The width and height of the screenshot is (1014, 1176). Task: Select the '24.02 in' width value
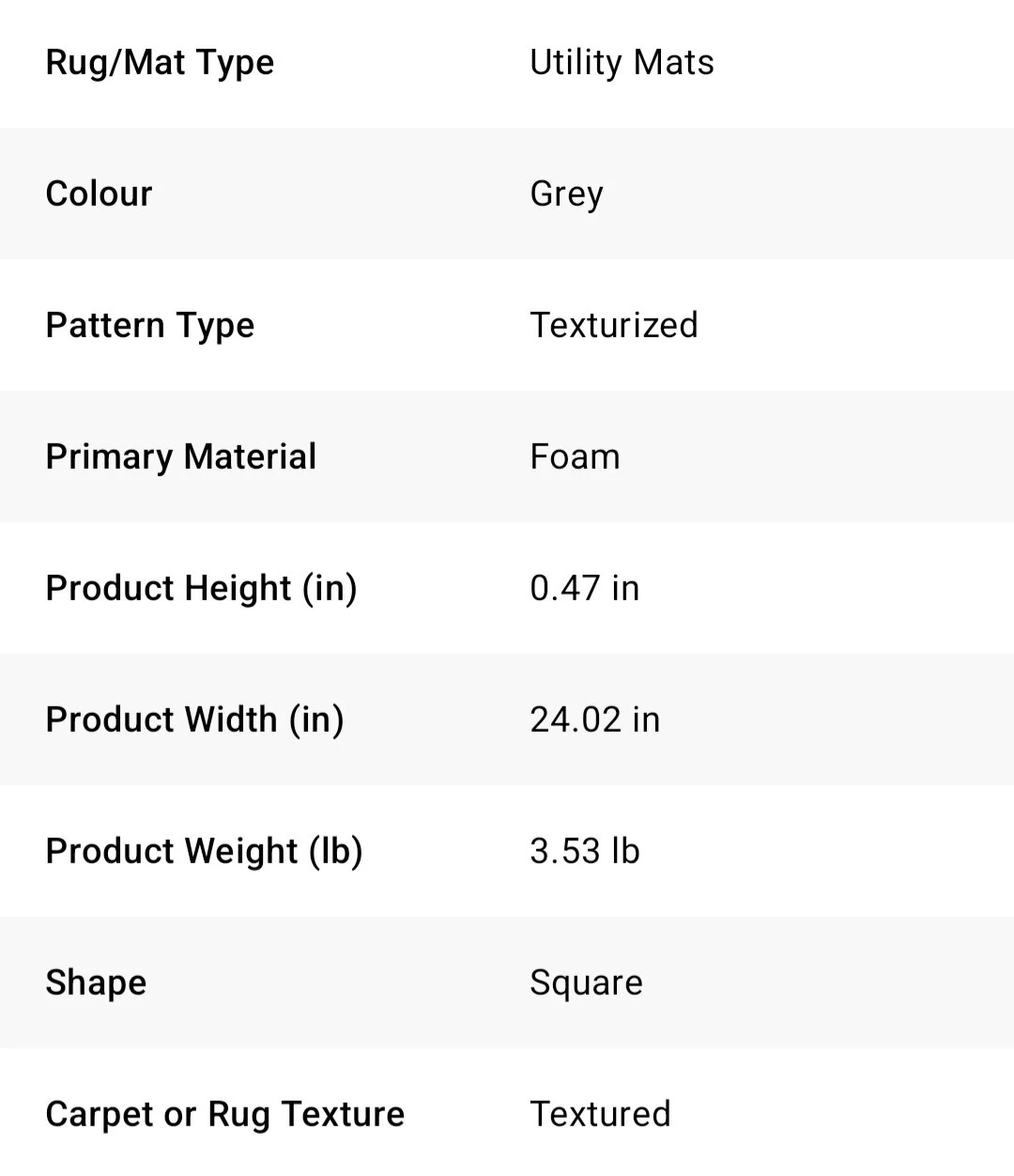pyautogui.click(x=595, y=720)
